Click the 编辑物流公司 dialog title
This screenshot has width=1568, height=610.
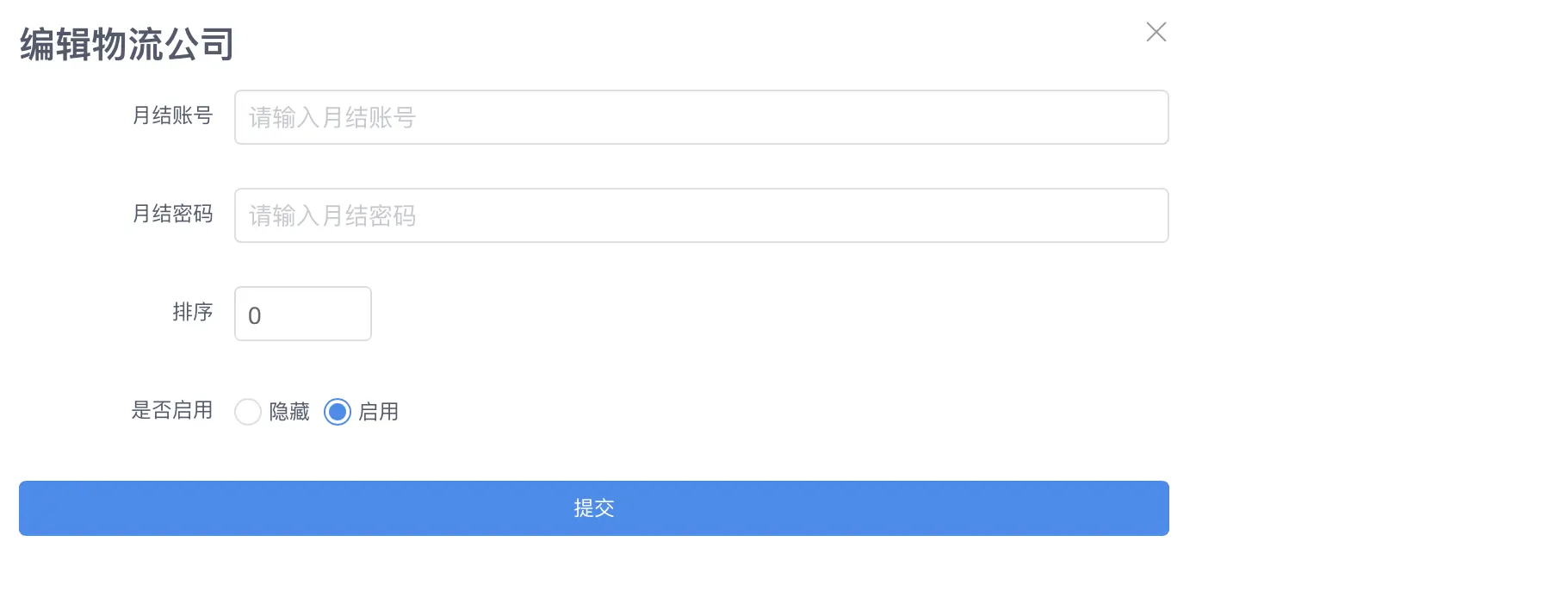coord(127,45)
